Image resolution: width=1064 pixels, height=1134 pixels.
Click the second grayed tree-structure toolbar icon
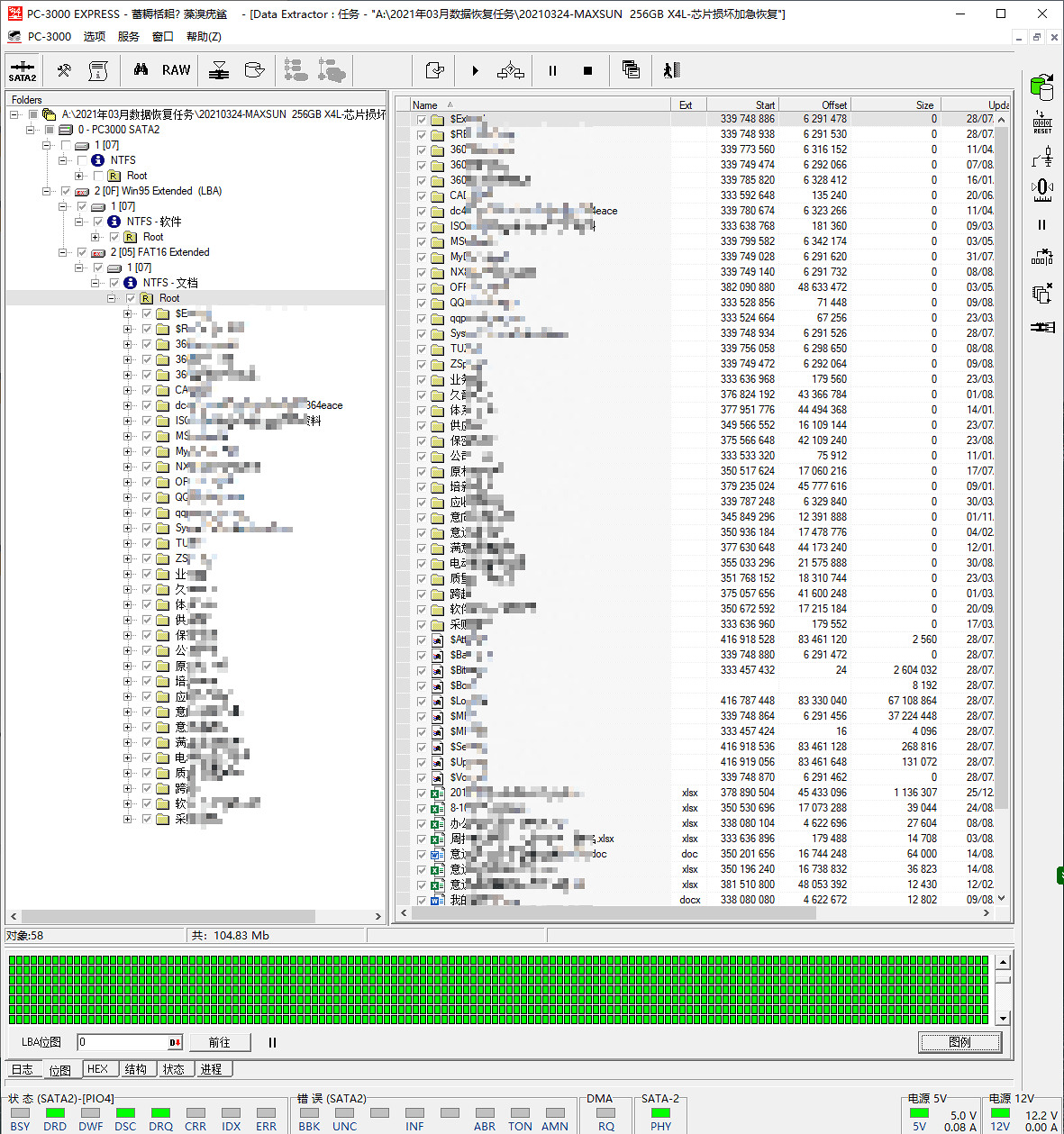coord(332,70)
